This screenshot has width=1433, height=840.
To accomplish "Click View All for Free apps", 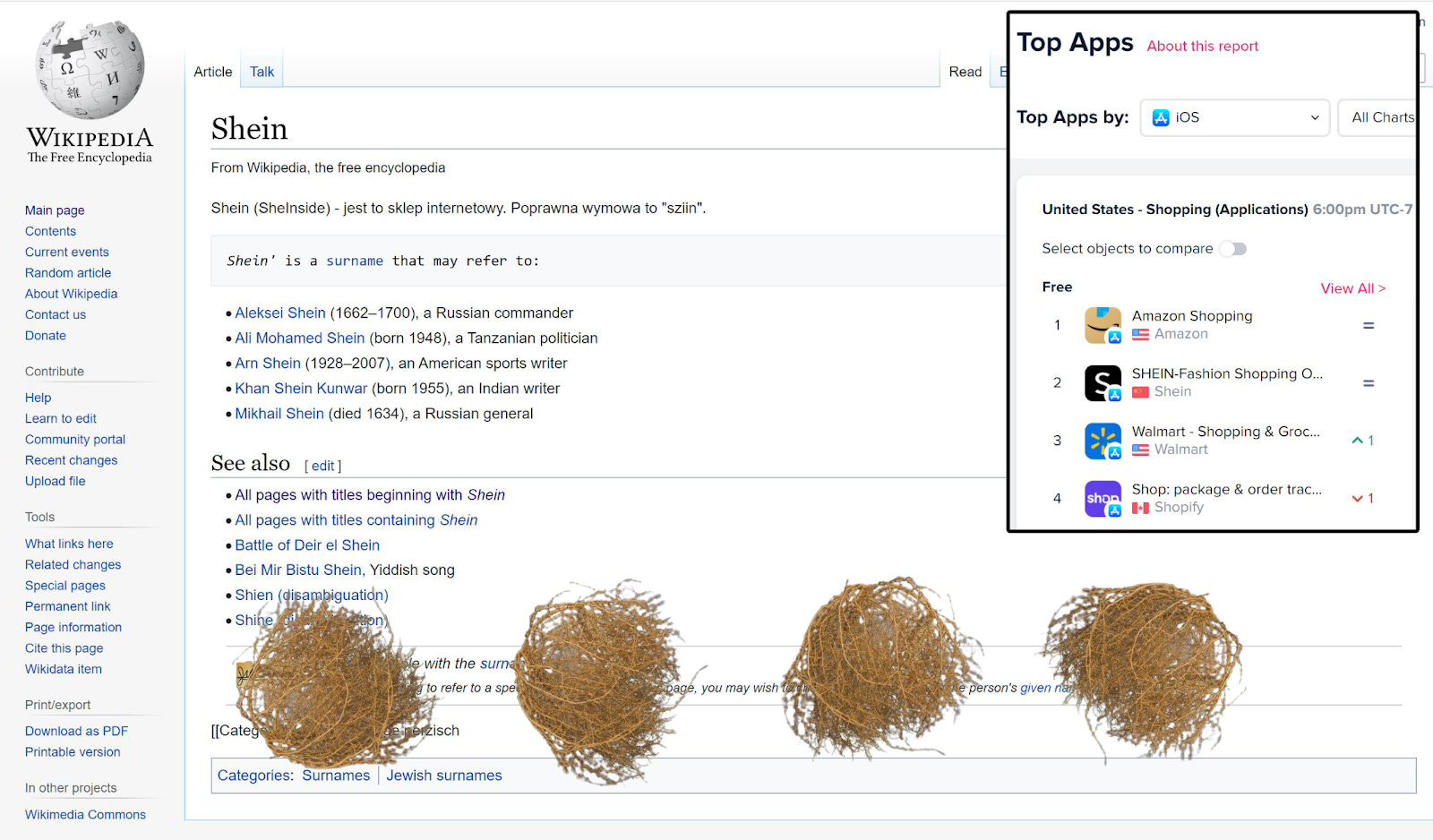I will click(1353, 288).
